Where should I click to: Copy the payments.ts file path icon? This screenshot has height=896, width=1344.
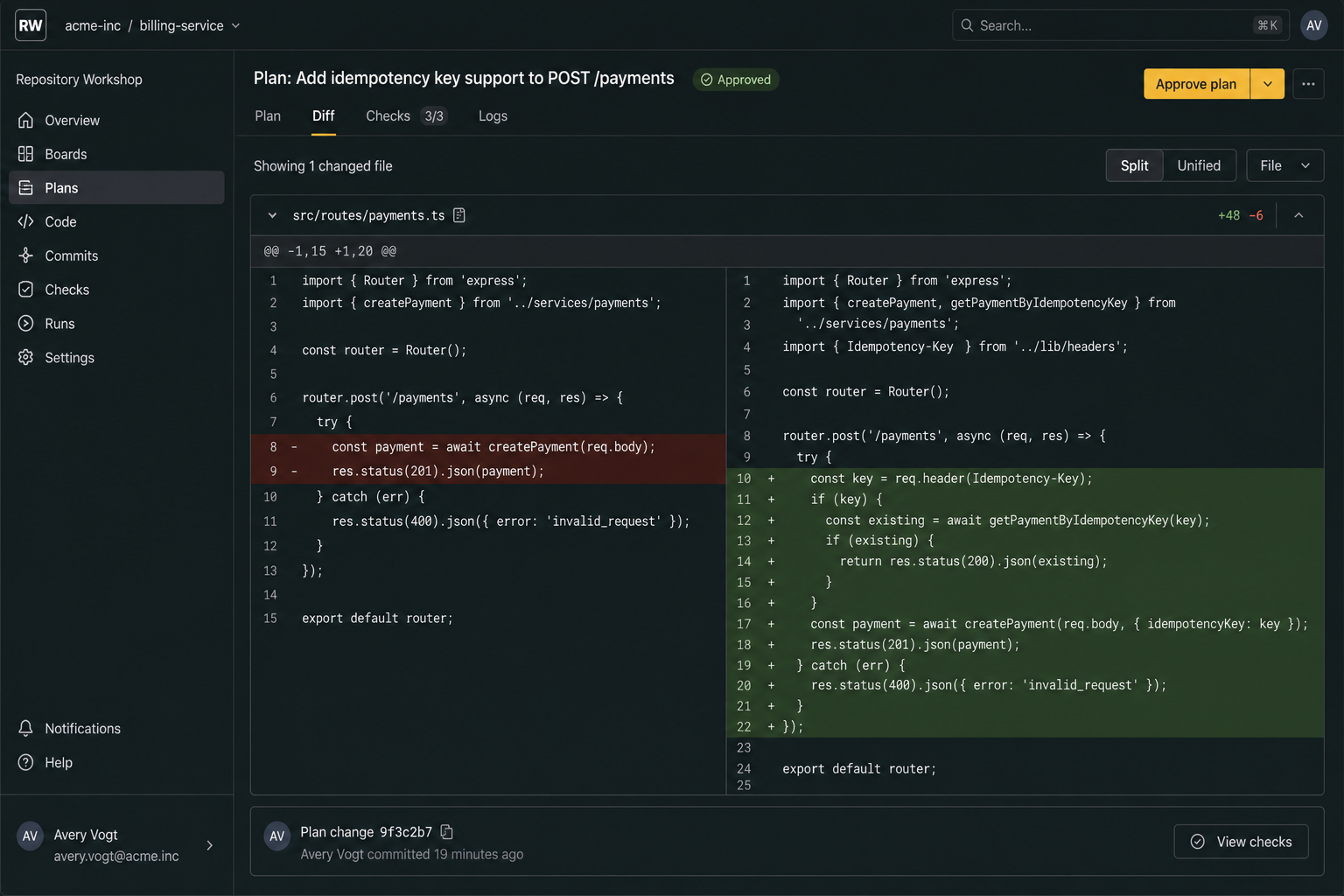459,215
